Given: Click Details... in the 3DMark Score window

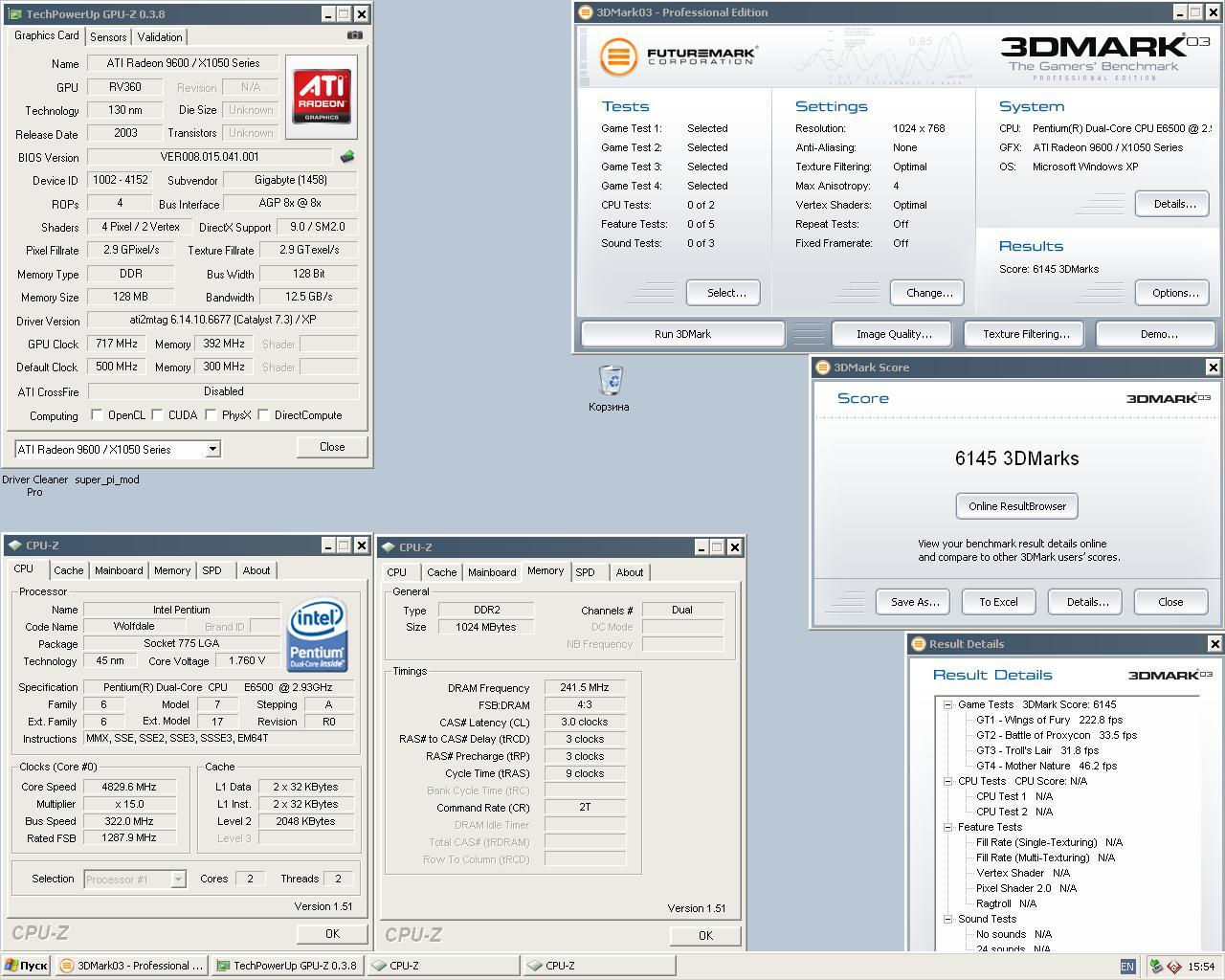Looking at the screenshot, I should pyautogui.click(x=1087, y=602).
